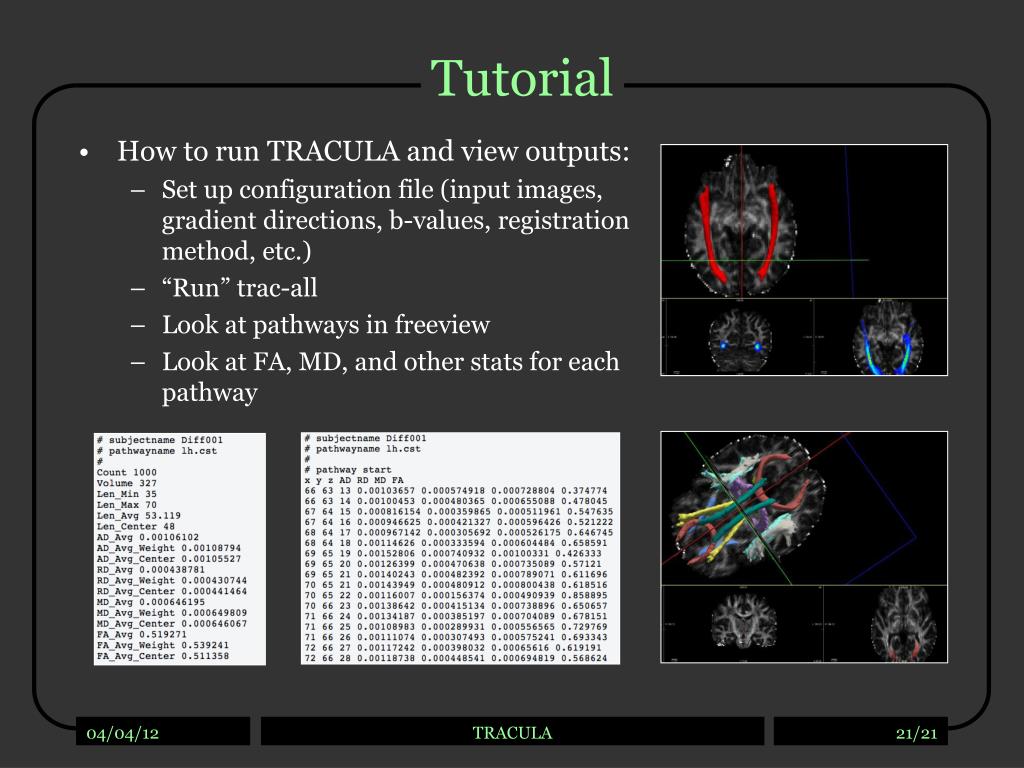Select the table row ending in 0.57121

click(x=453, y=564)
